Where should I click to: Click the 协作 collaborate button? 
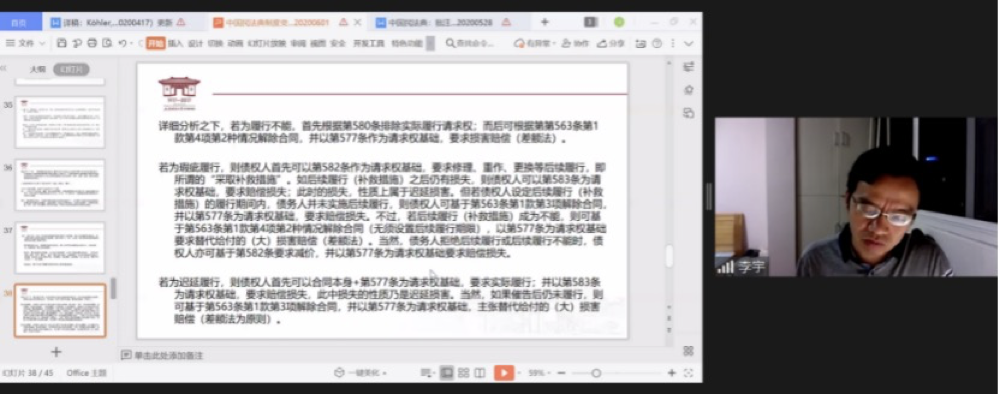[x=576, y=43]
